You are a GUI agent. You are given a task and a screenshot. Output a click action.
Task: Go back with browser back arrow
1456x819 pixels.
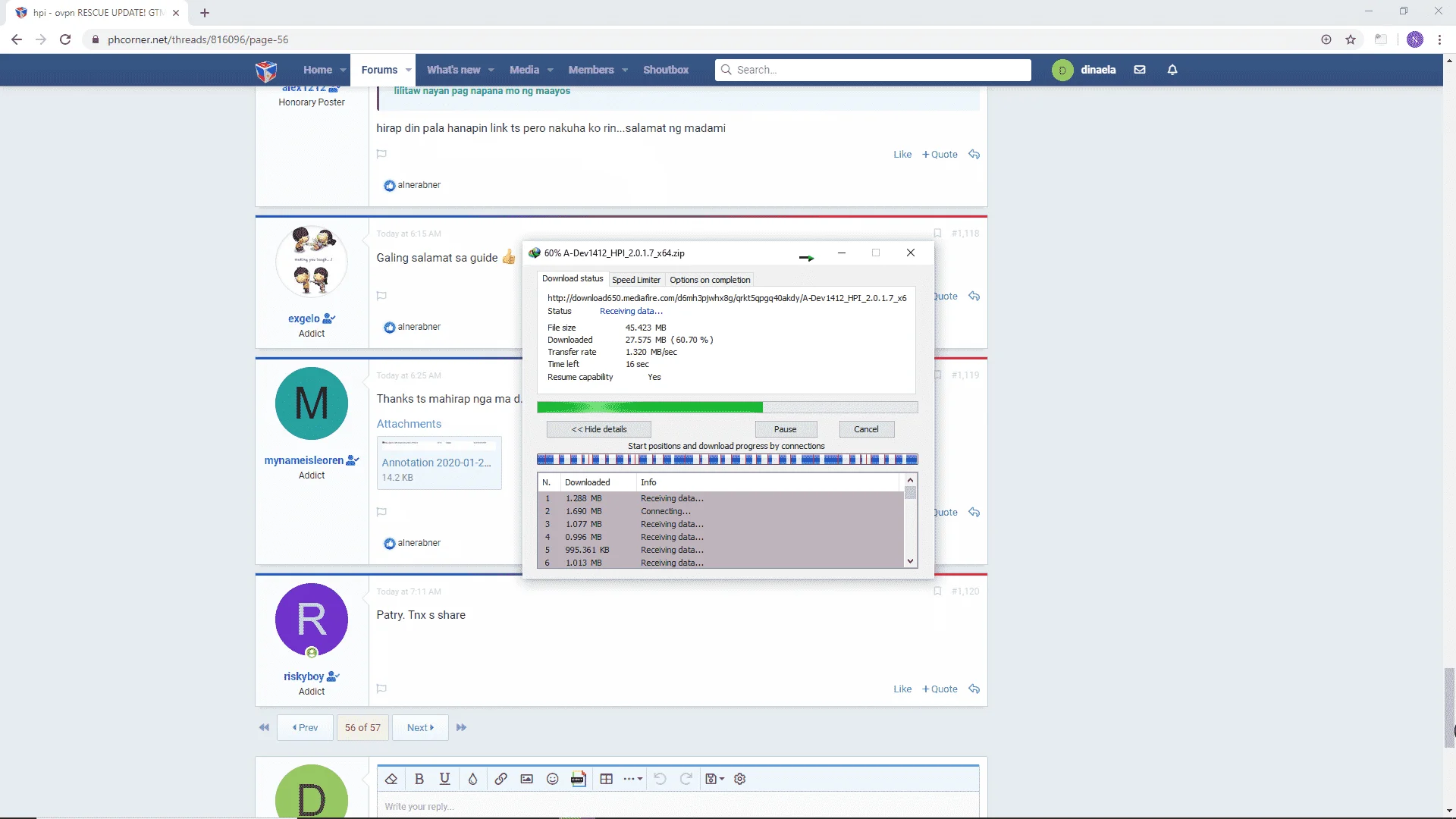(17, 39)
